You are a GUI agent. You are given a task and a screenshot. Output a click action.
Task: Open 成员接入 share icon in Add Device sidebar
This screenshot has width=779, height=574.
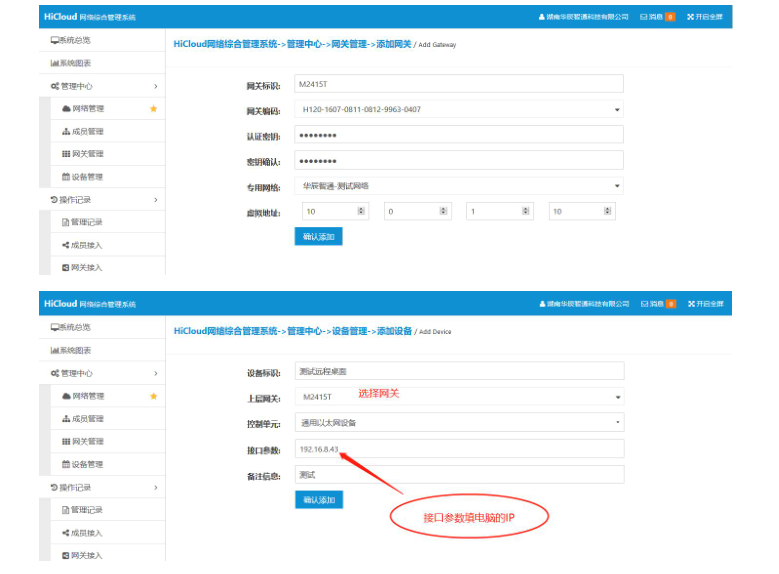pos(66,533)
